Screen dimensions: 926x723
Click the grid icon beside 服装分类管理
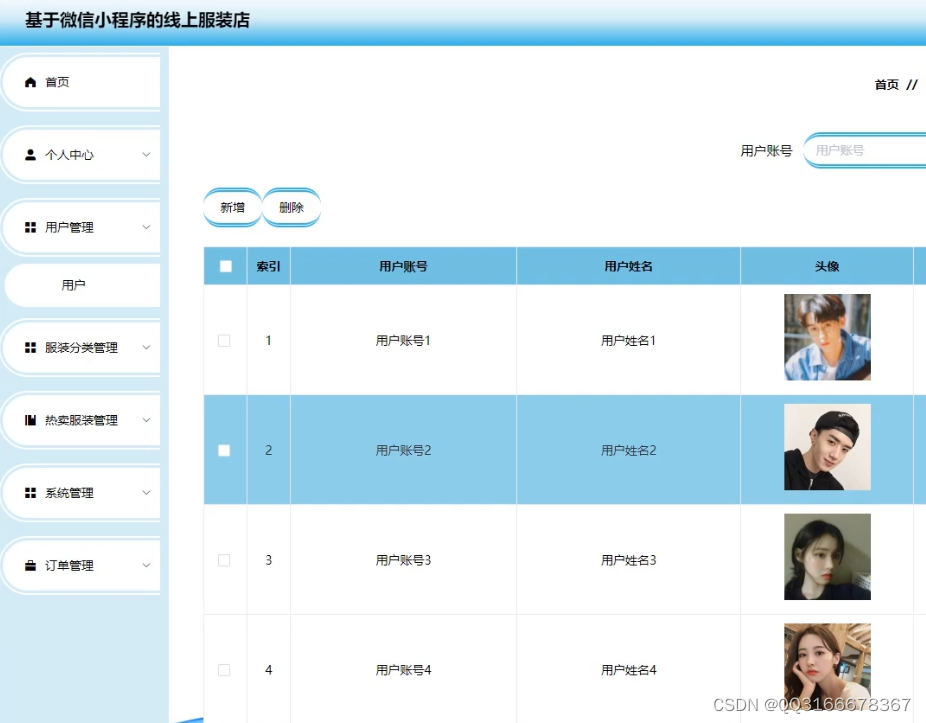pos(30,347)
